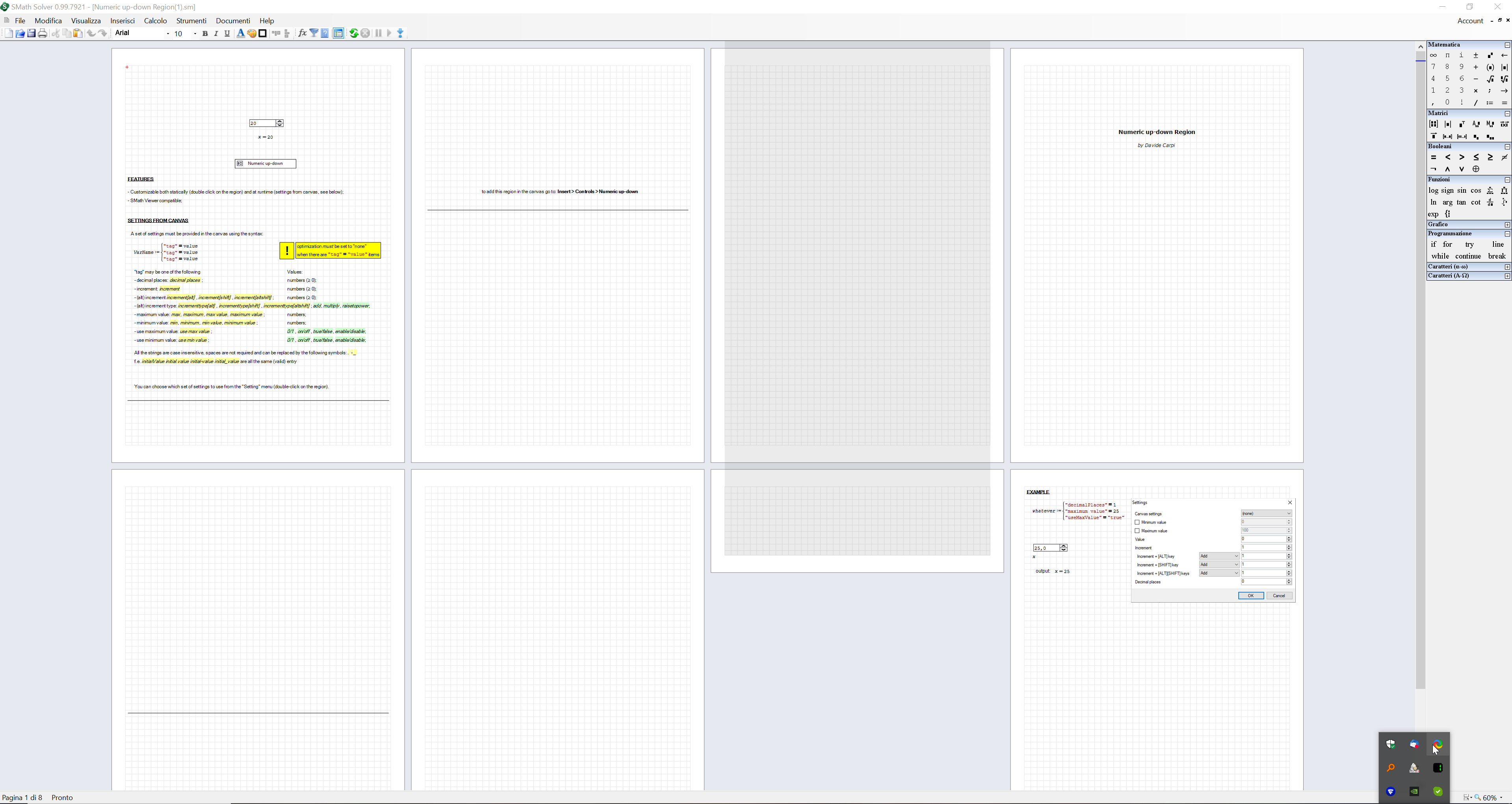Recalculate the worksheet with the green arrows icon
Screen dimensions: 1512x804
(x=354, y=33)
